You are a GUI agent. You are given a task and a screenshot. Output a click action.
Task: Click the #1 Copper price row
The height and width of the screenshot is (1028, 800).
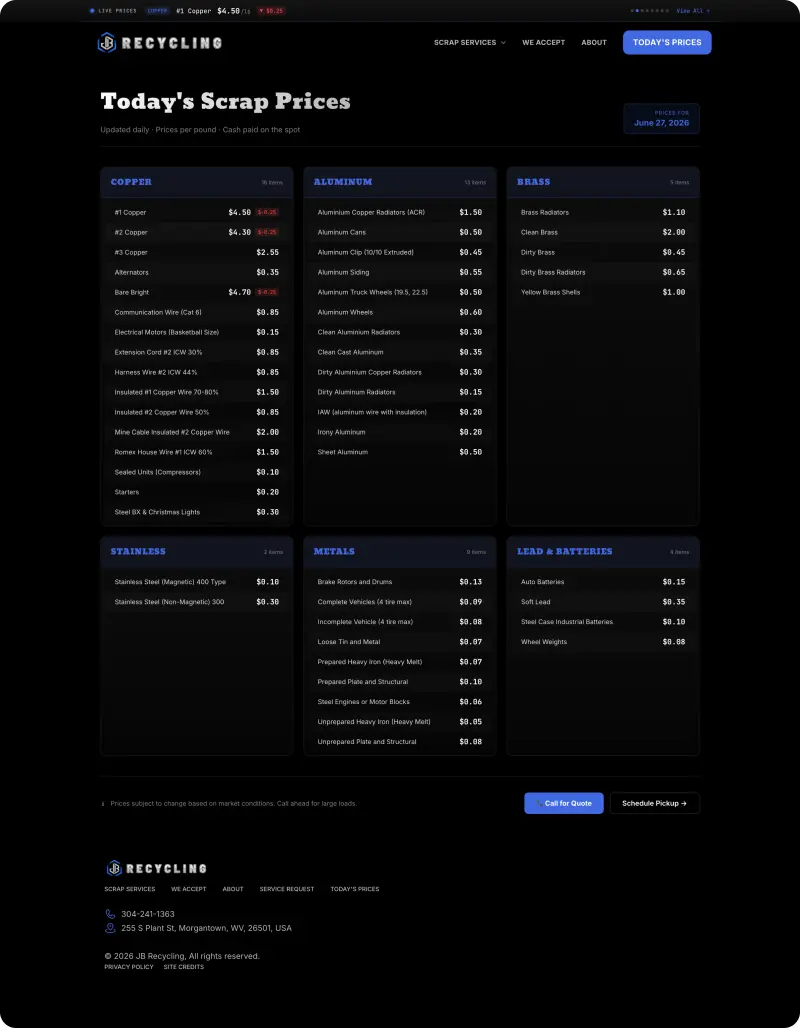coord(197,212)
